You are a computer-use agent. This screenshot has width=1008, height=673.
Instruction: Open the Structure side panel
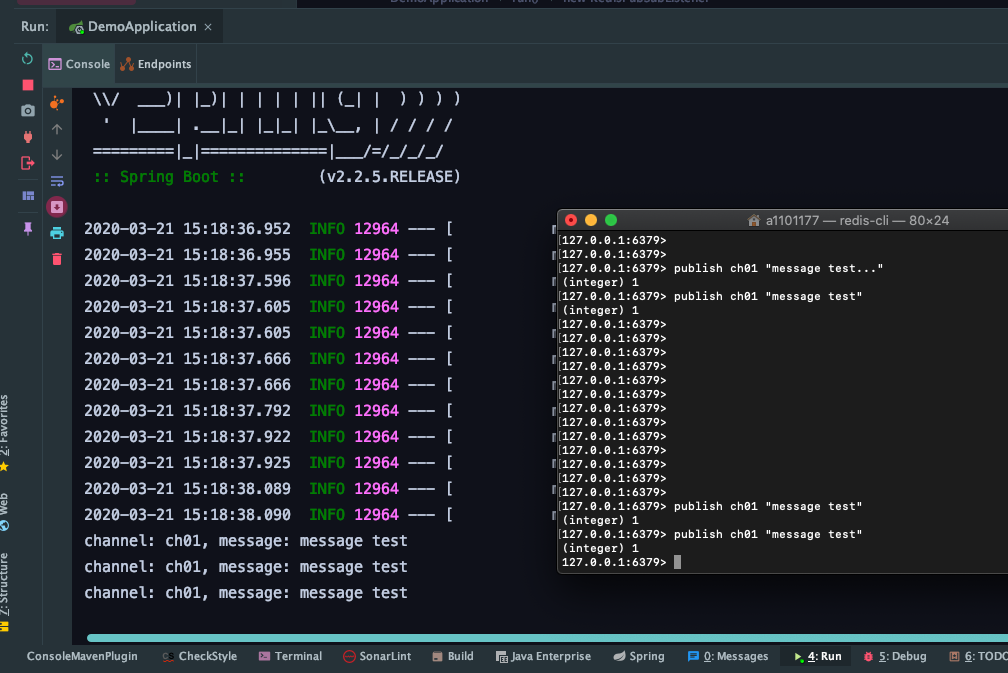[4, 592]
